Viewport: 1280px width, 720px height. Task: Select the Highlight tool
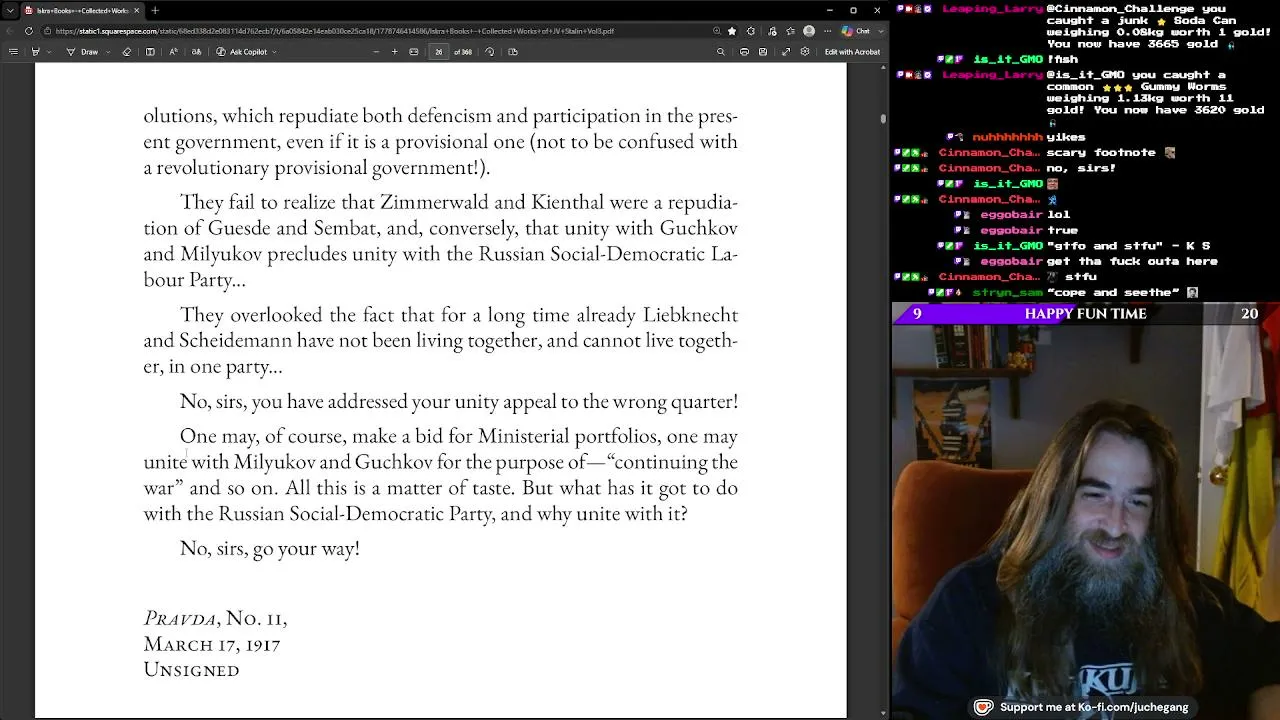(35, 52)
